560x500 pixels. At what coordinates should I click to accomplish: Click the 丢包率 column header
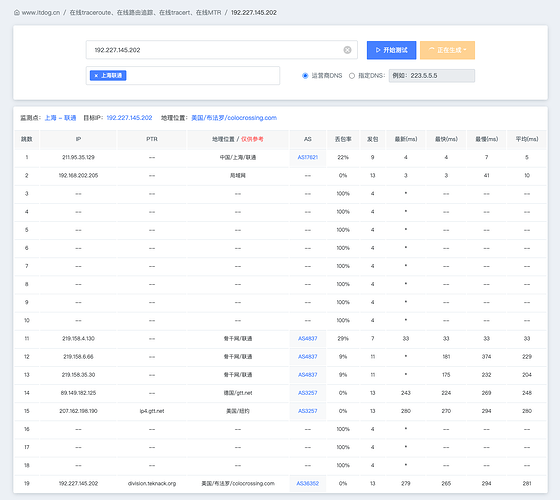pyautogui.click(x=343, y=139)
